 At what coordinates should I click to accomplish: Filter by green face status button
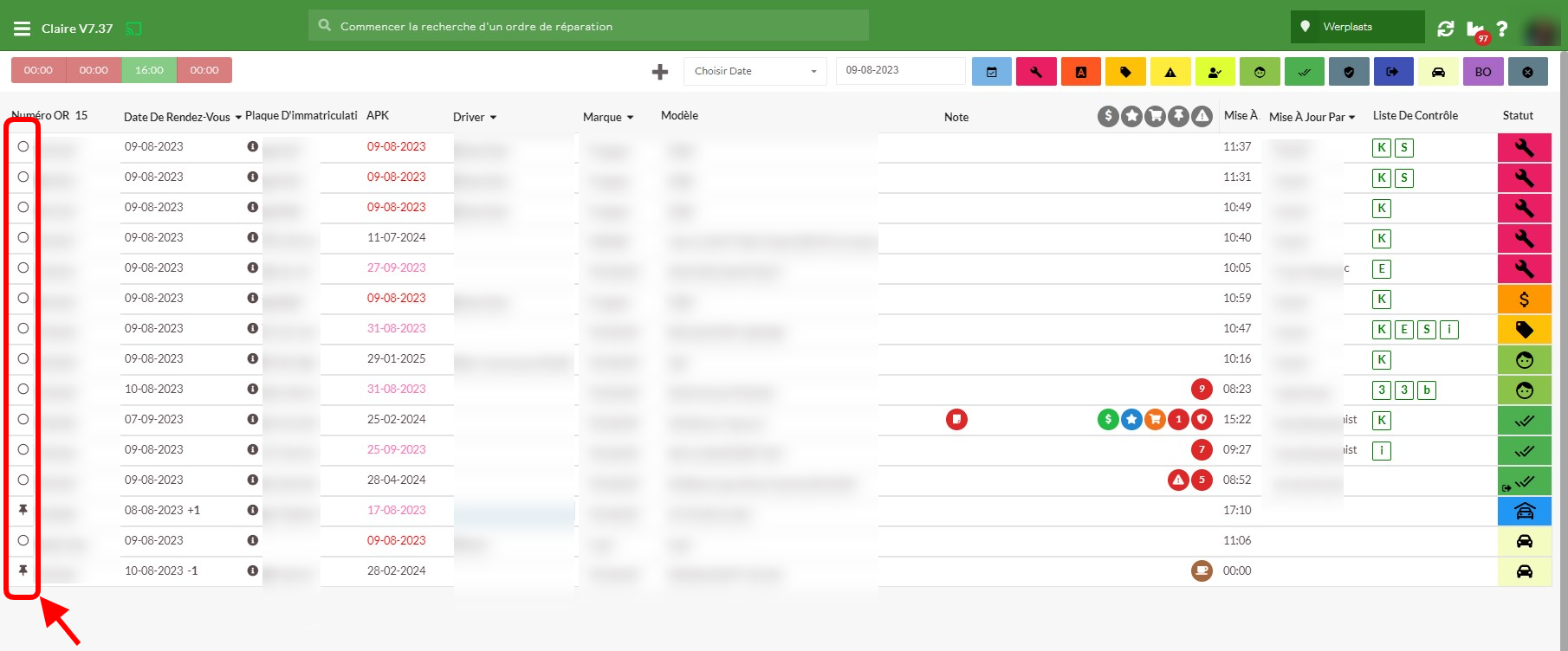click(1260, 72)
